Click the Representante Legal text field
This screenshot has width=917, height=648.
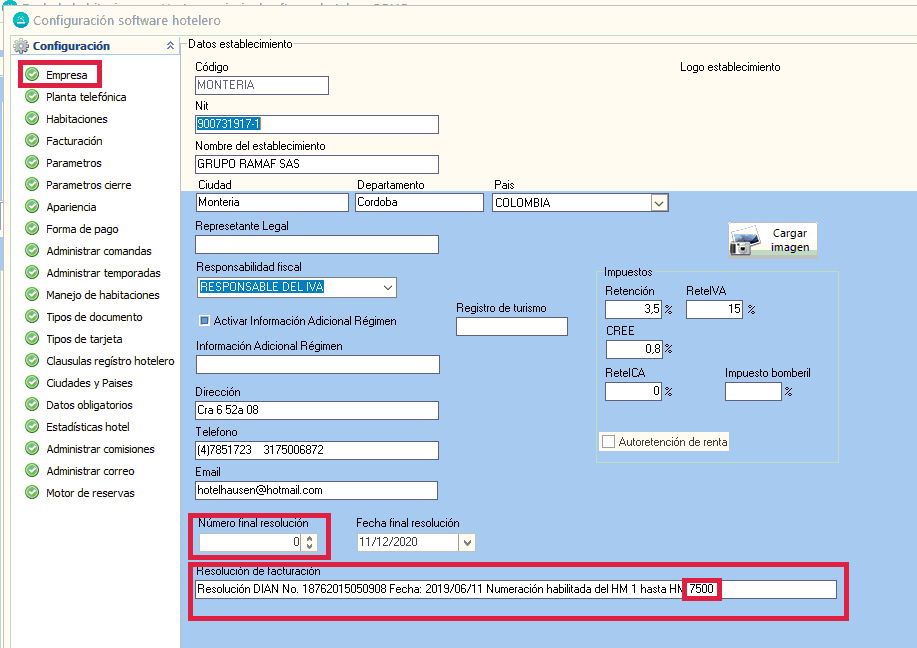[316, 245]
